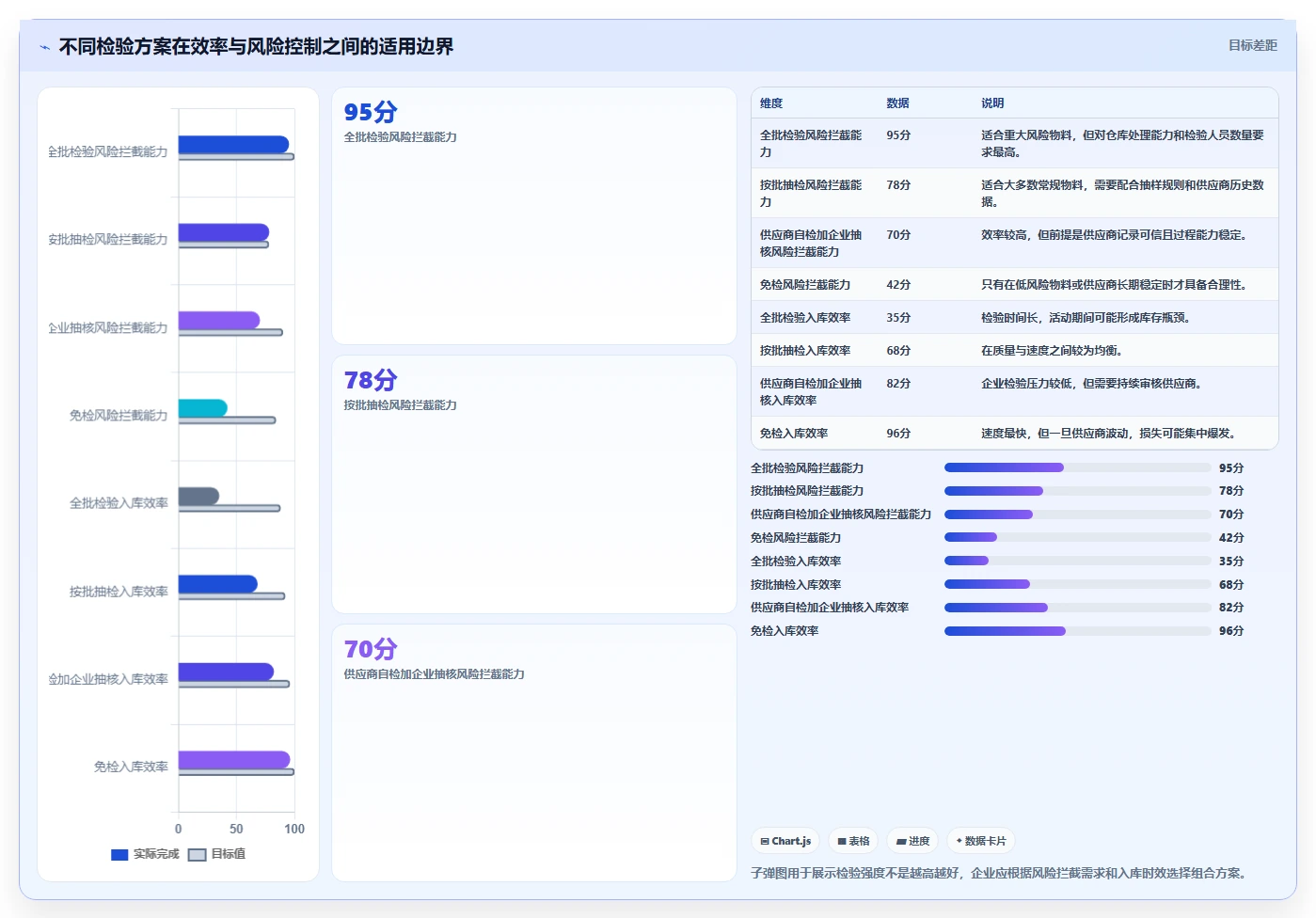
Task: Select the 进度 tag chip
Action: [x=912, y=841]
